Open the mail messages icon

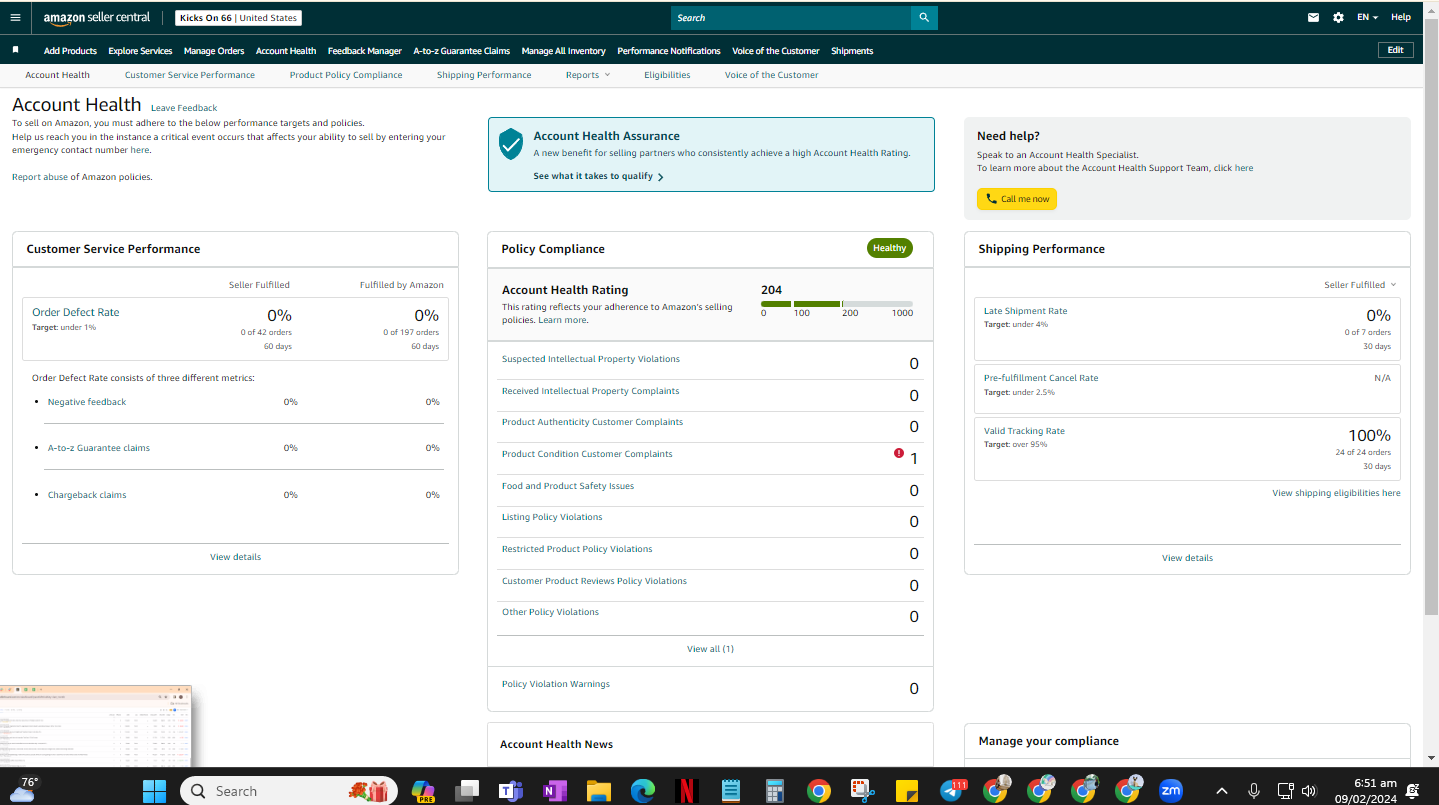pyautogui.click(x=1314, y=17)
